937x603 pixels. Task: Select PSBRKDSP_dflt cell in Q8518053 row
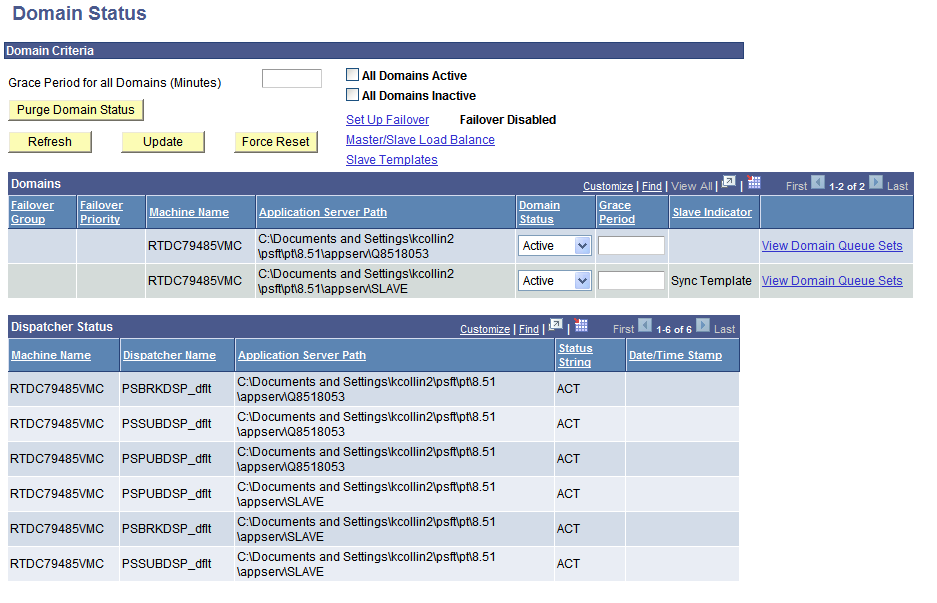pyautogui.click(x=167, y=389)
